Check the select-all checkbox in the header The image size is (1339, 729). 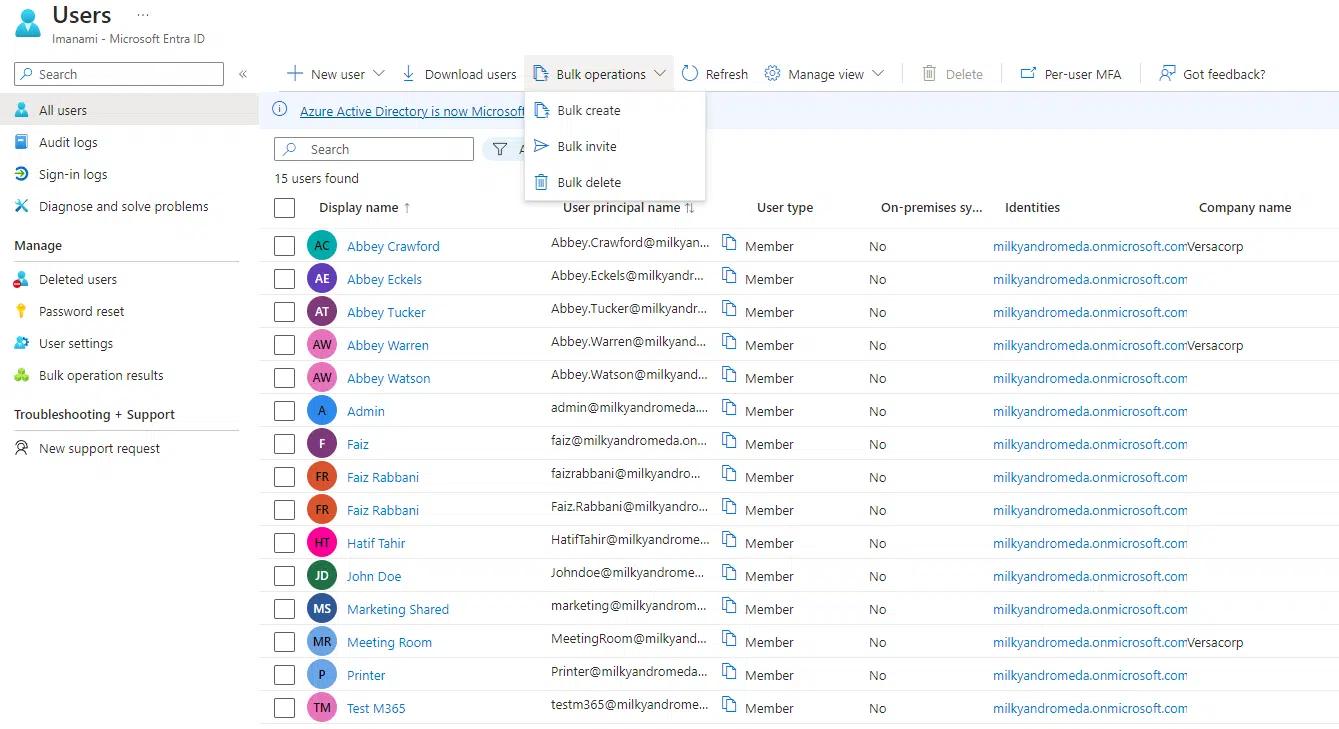284,207
